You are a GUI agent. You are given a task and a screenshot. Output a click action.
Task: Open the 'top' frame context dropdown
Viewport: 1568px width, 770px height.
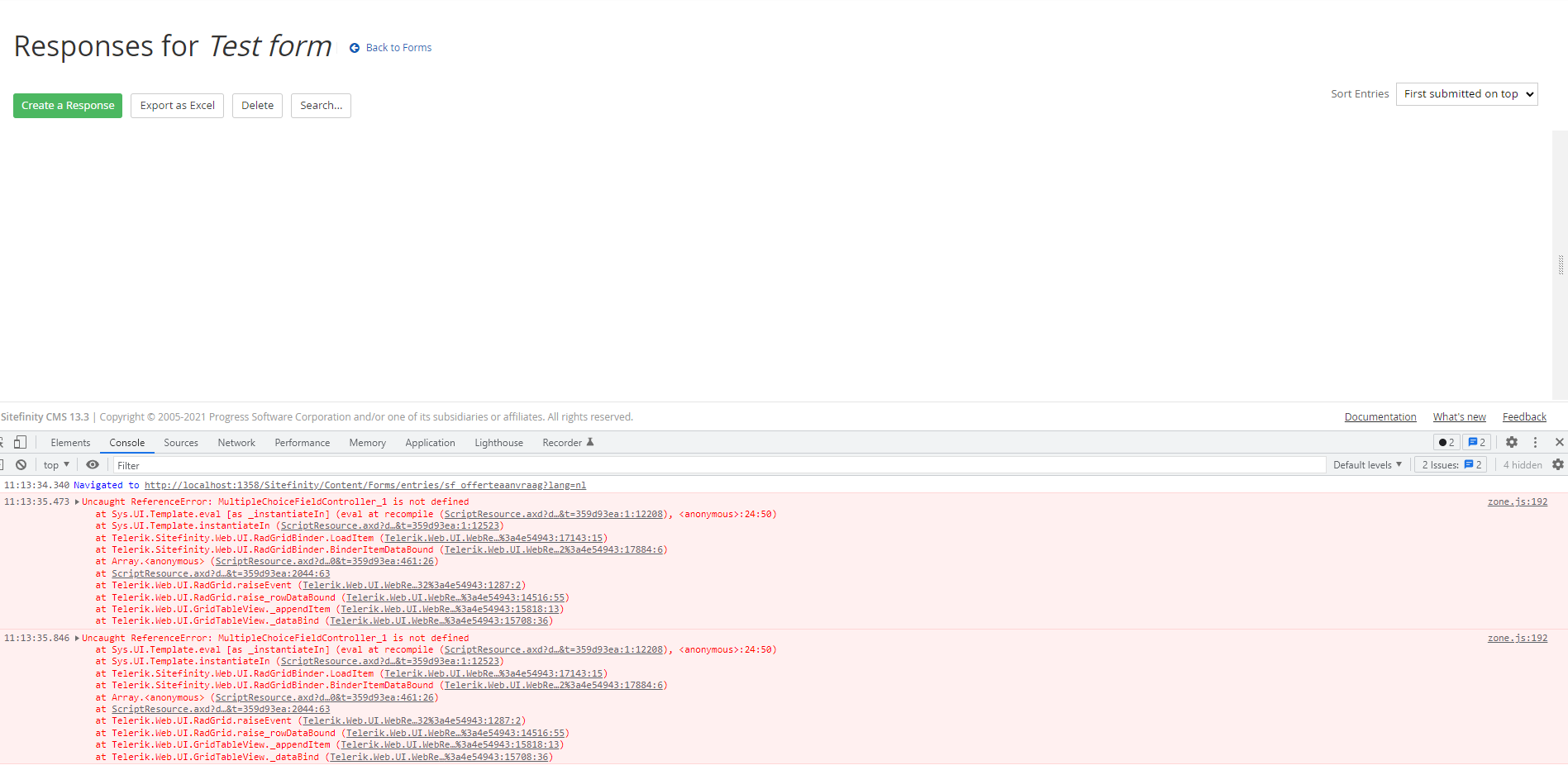55,464
